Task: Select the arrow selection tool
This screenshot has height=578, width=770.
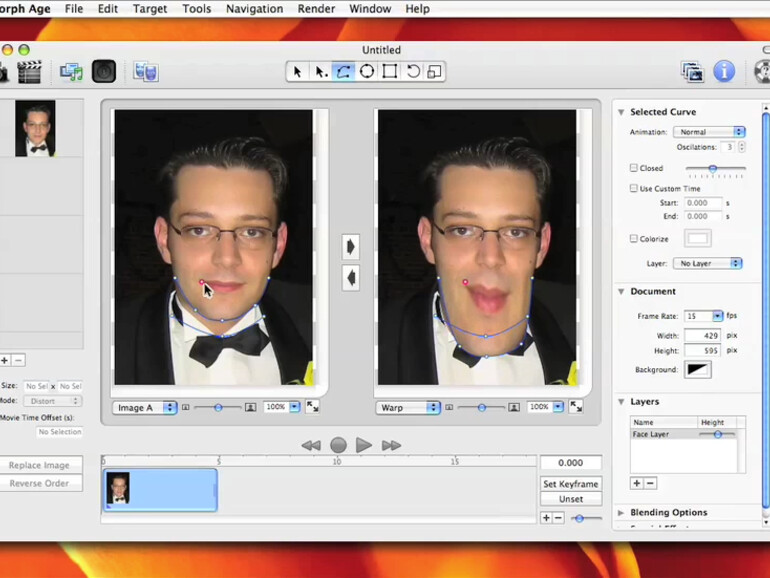Action: coord(297,71)
